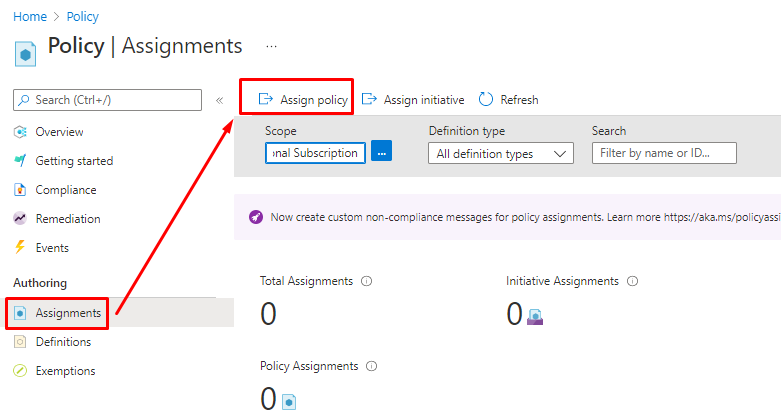Click the Home breadcrumb link
The width and height of the screenshot is (781, 418).
point(29,17)
